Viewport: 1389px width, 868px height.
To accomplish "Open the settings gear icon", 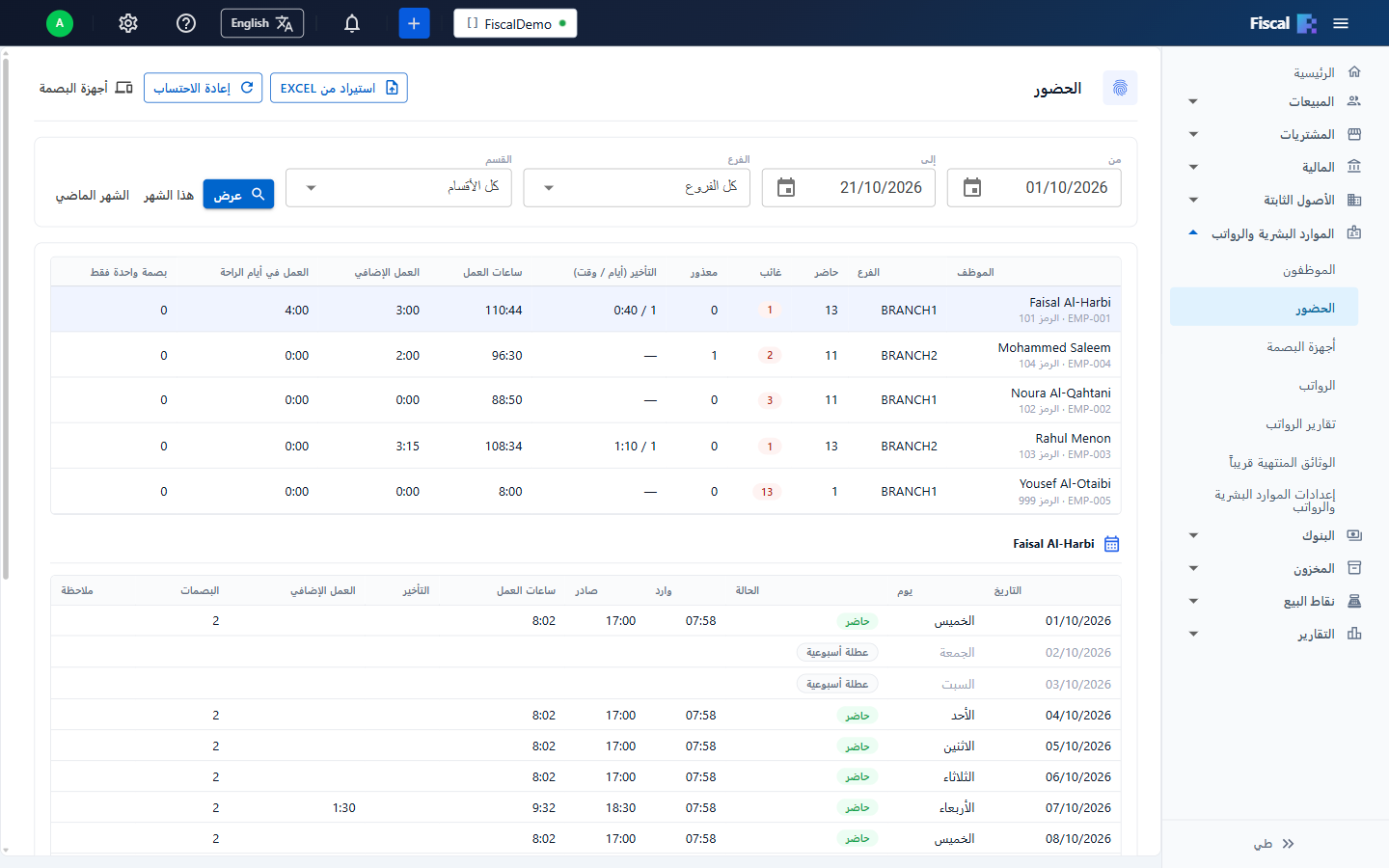I will (128, 23).
